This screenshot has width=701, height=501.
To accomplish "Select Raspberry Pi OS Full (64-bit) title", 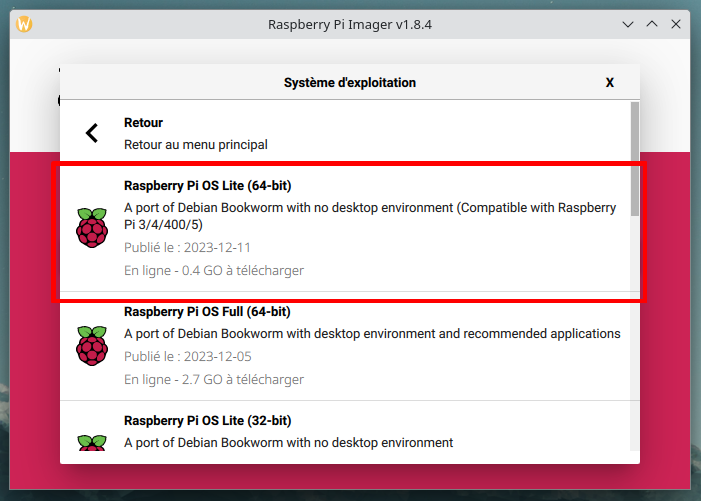I will (207, 312).
